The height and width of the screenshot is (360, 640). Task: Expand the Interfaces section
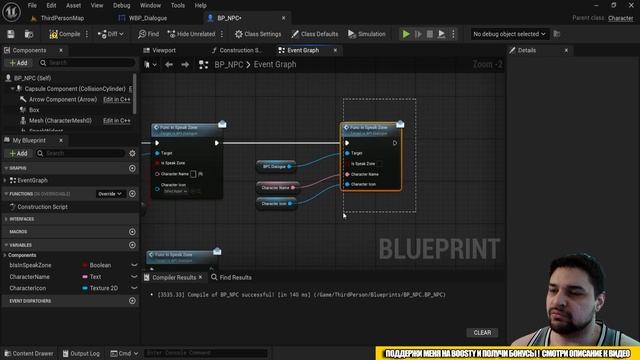tap(6, 219)
